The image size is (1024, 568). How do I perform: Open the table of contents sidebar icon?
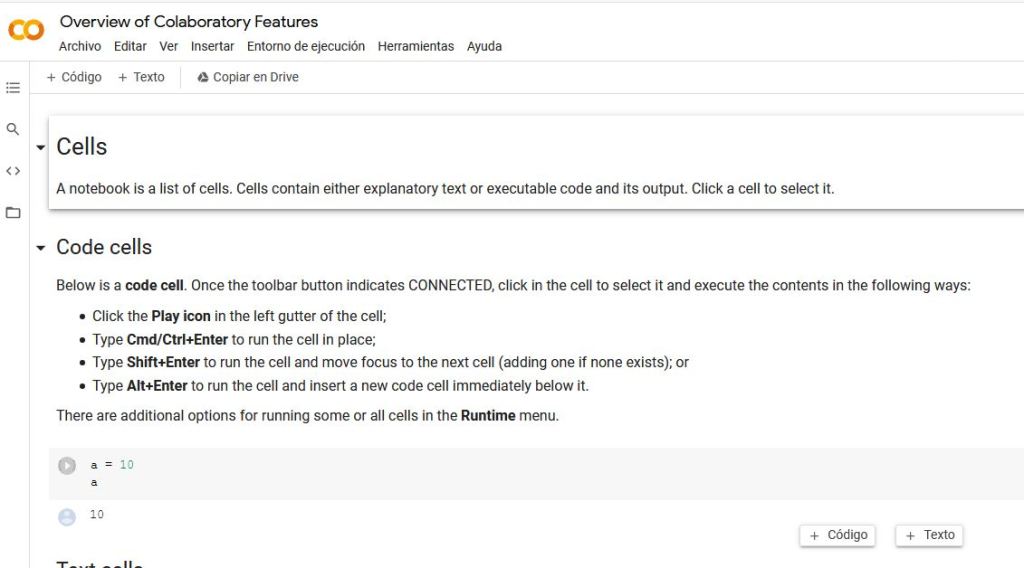(13, 88)
